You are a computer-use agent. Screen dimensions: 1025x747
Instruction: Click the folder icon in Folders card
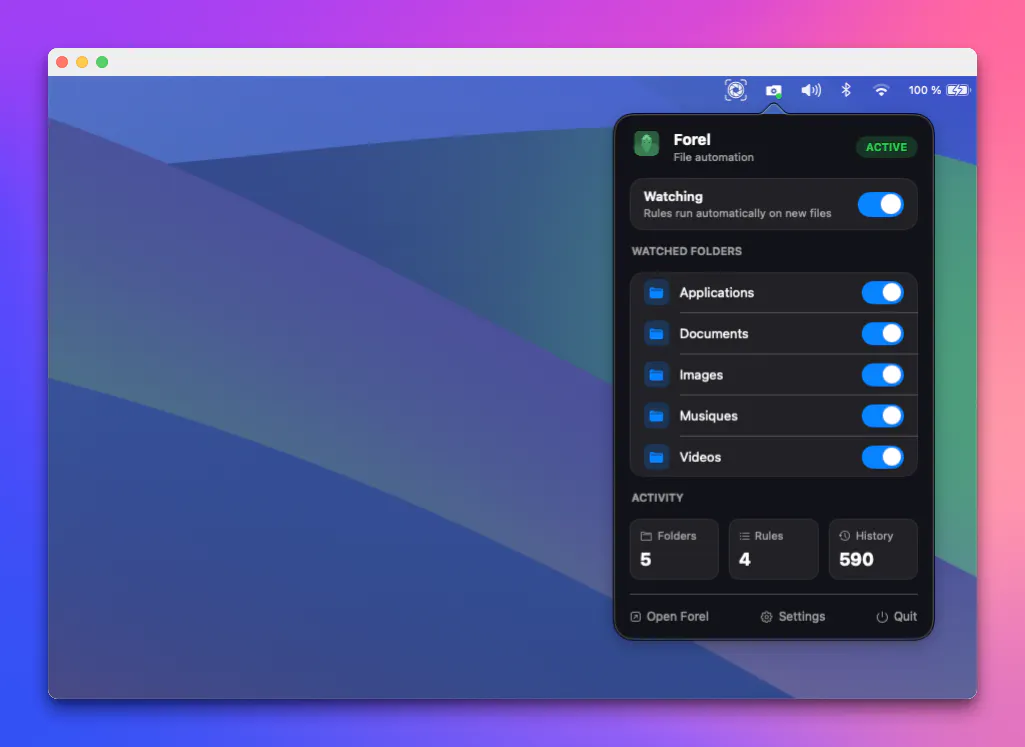click(x=646, y=536)
